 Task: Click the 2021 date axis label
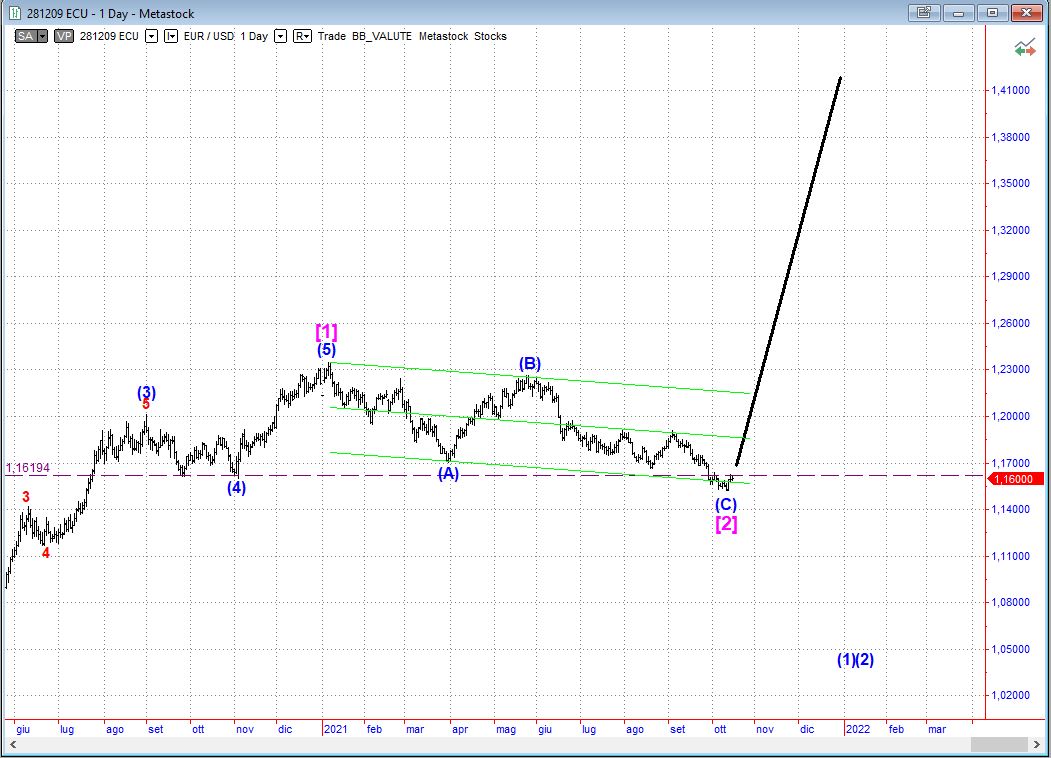tap(335, 729)
